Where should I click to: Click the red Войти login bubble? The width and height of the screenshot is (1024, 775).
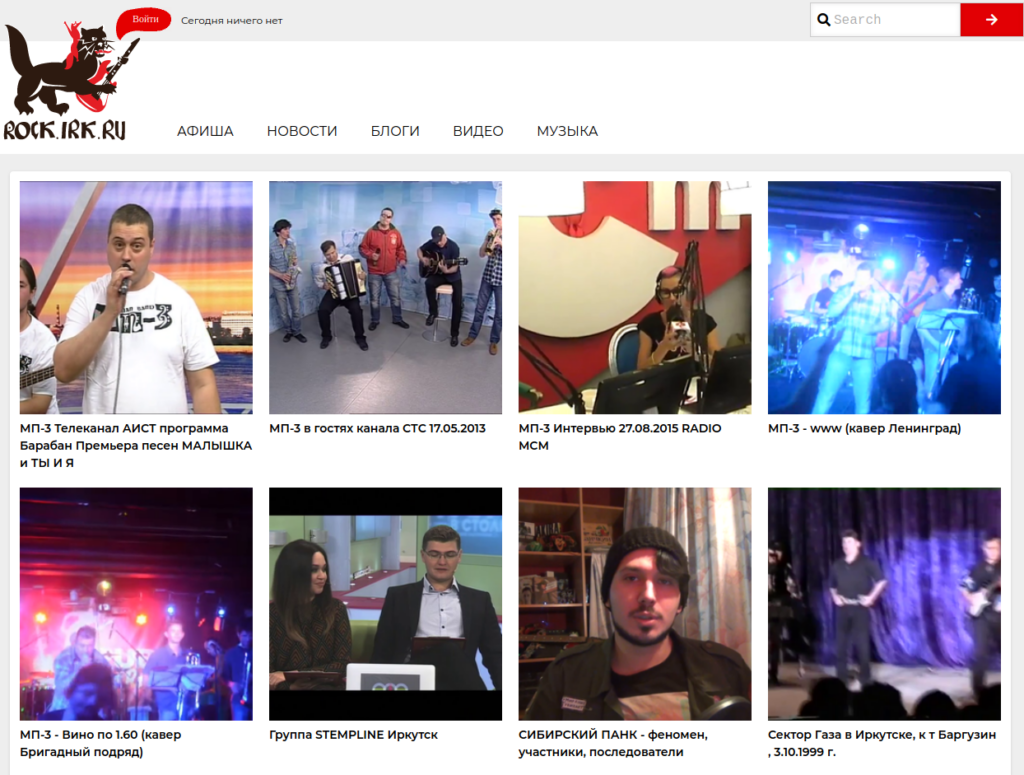[x=144, y=20]
